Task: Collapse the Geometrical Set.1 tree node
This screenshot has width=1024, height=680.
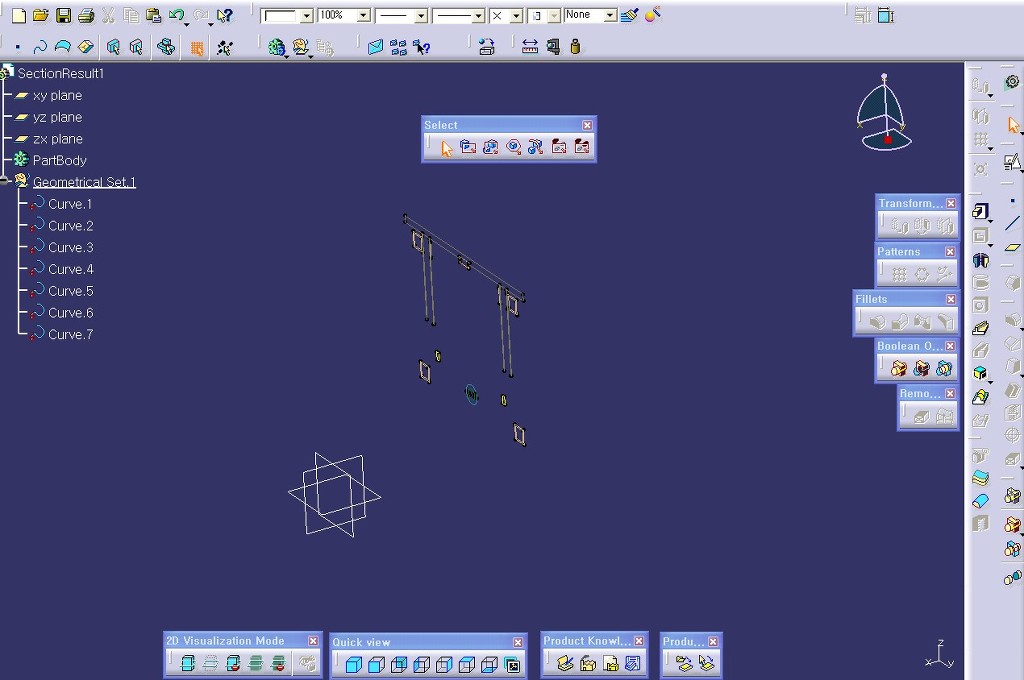Action: coord(5,182)
